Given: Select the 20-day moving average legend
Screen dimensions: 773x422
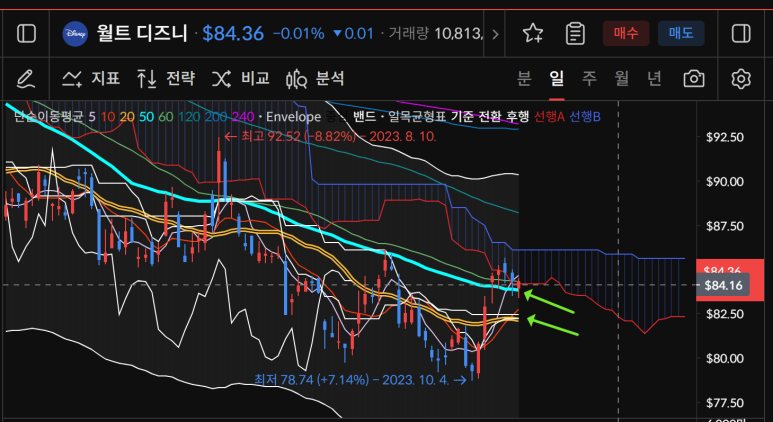Looking at the screenshot, I should pos(127,117).
